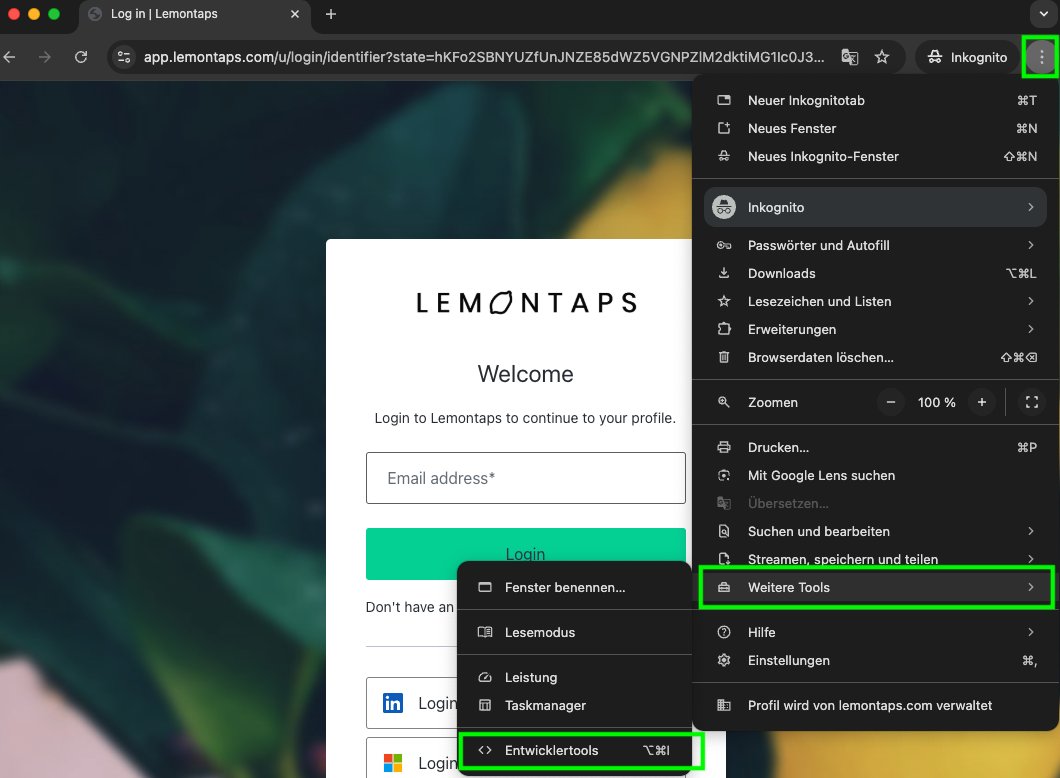Choose Browserdaten löschen… entry
This screenshot has height=778, width=1060.
point(875,358)
